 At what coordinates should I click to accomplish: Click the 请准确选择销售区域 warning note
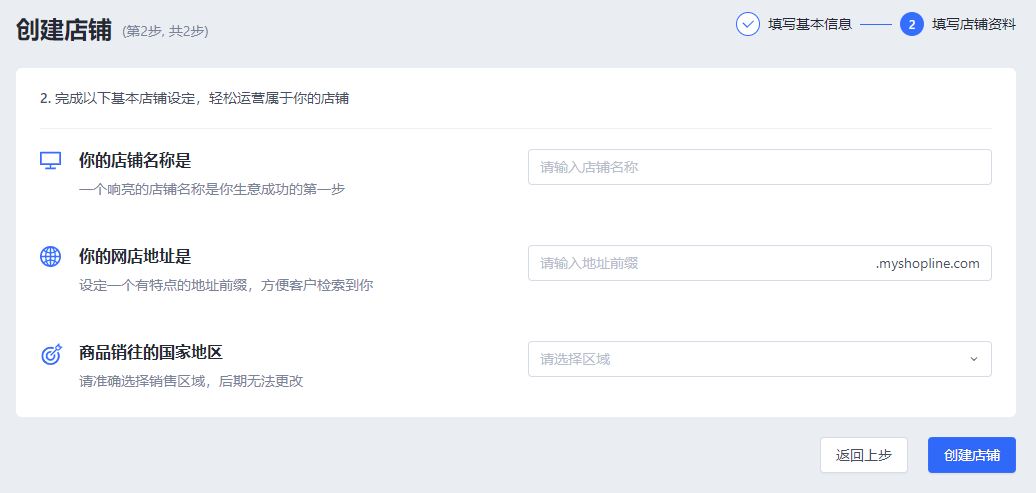tap(191, 381)
